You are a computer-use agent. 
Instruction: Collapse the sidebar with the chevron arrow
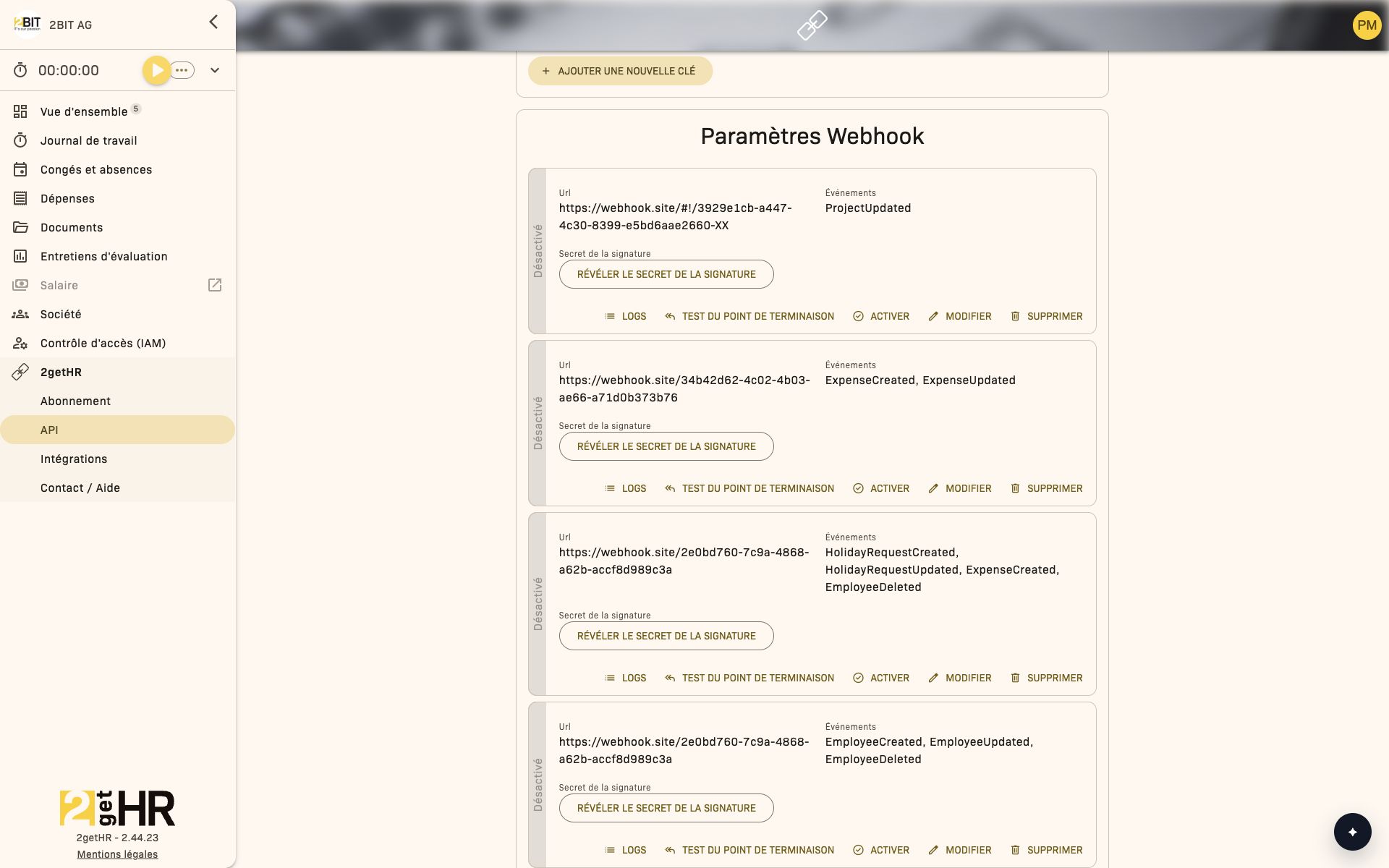tap(213, 22)
